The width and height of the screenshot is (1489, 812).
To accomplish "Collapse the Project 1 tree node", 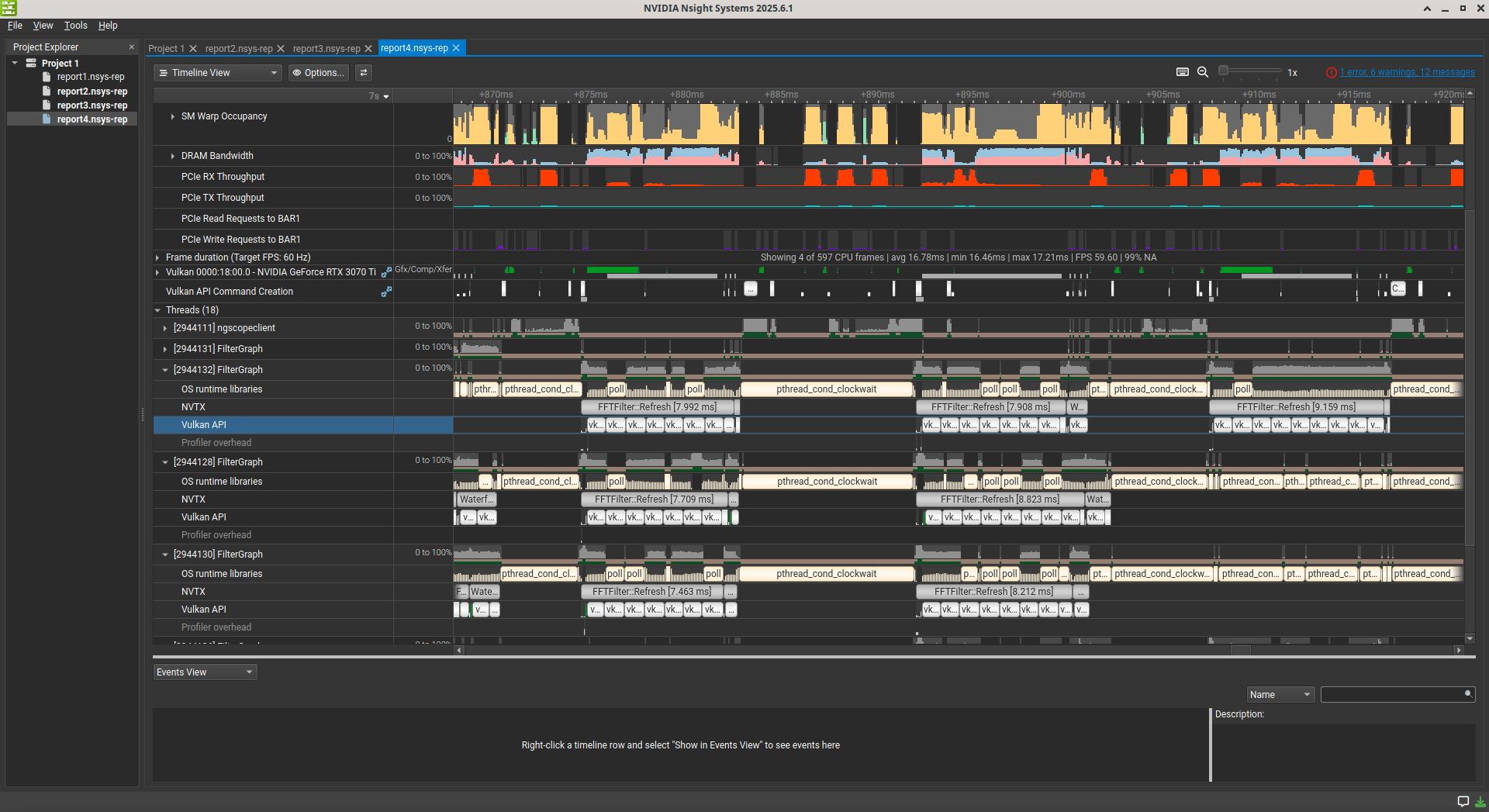I will 15,63.
